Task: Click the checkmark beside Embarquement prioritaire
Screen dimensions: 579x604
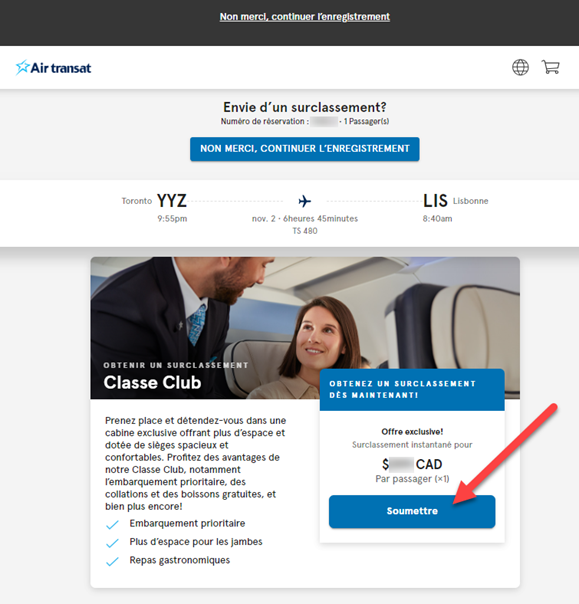Action: [x=112, y=525]
